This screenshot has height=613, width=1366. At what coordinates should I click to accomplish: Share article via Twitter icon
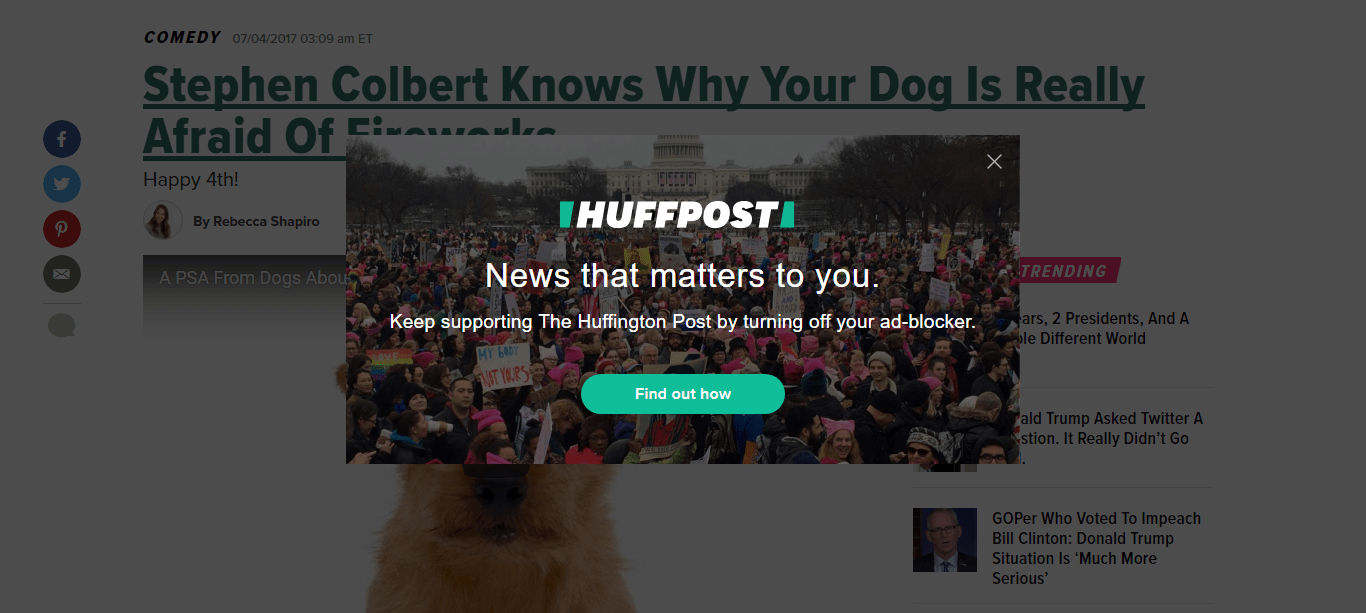[62, 184]
